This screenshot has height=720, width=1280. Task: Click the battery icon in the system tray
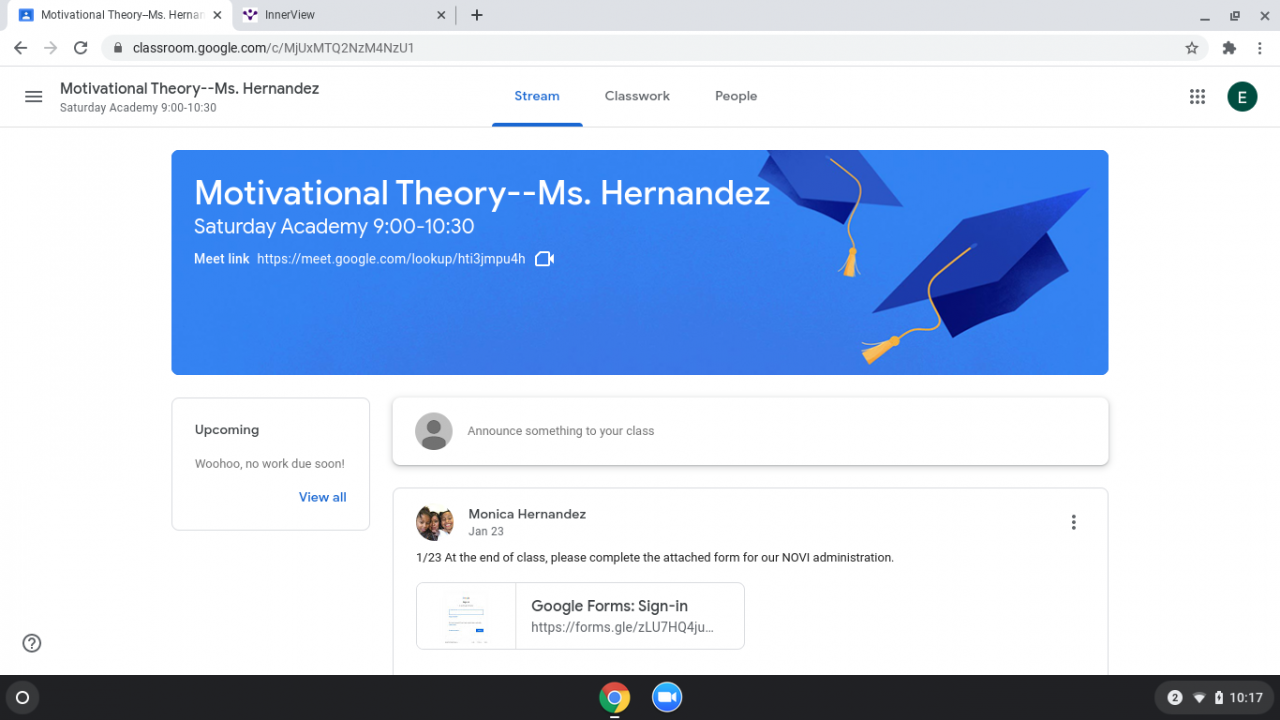coord(1218,698)
